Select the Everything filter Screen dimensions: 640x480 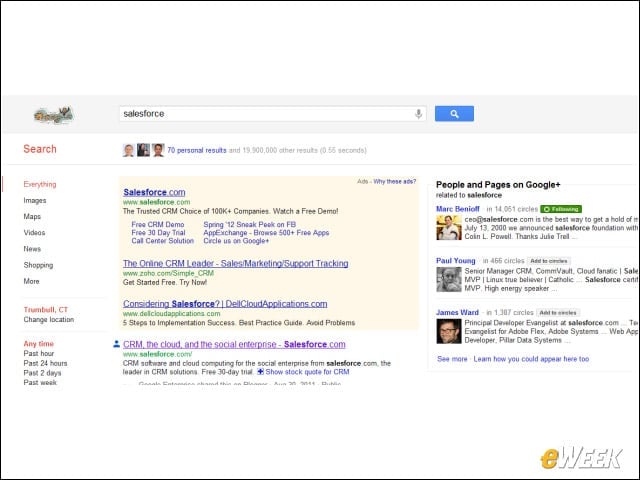tap(40, 184)
